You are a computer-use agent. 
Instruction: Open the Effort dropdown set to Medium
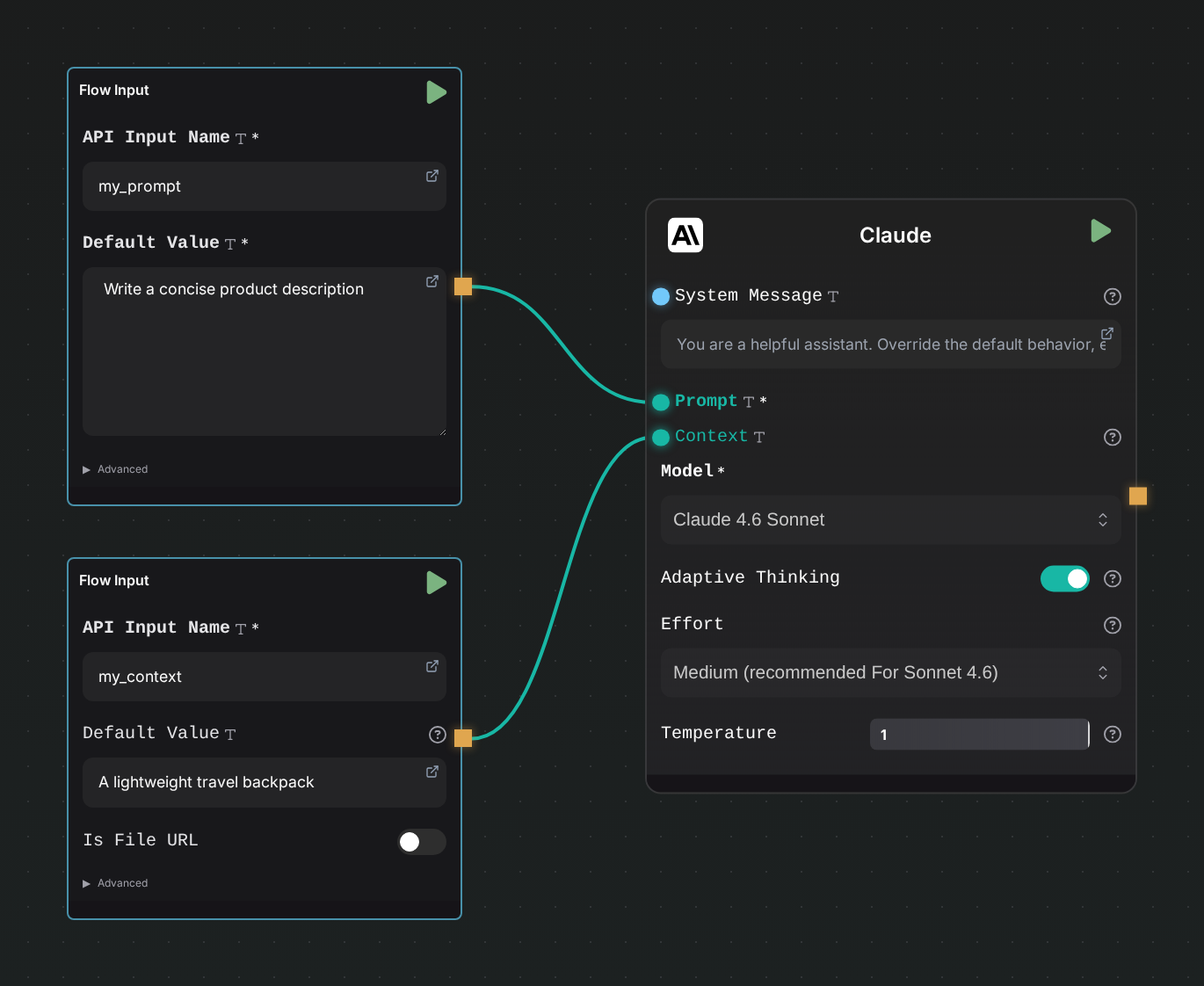[x=891, y=672]
